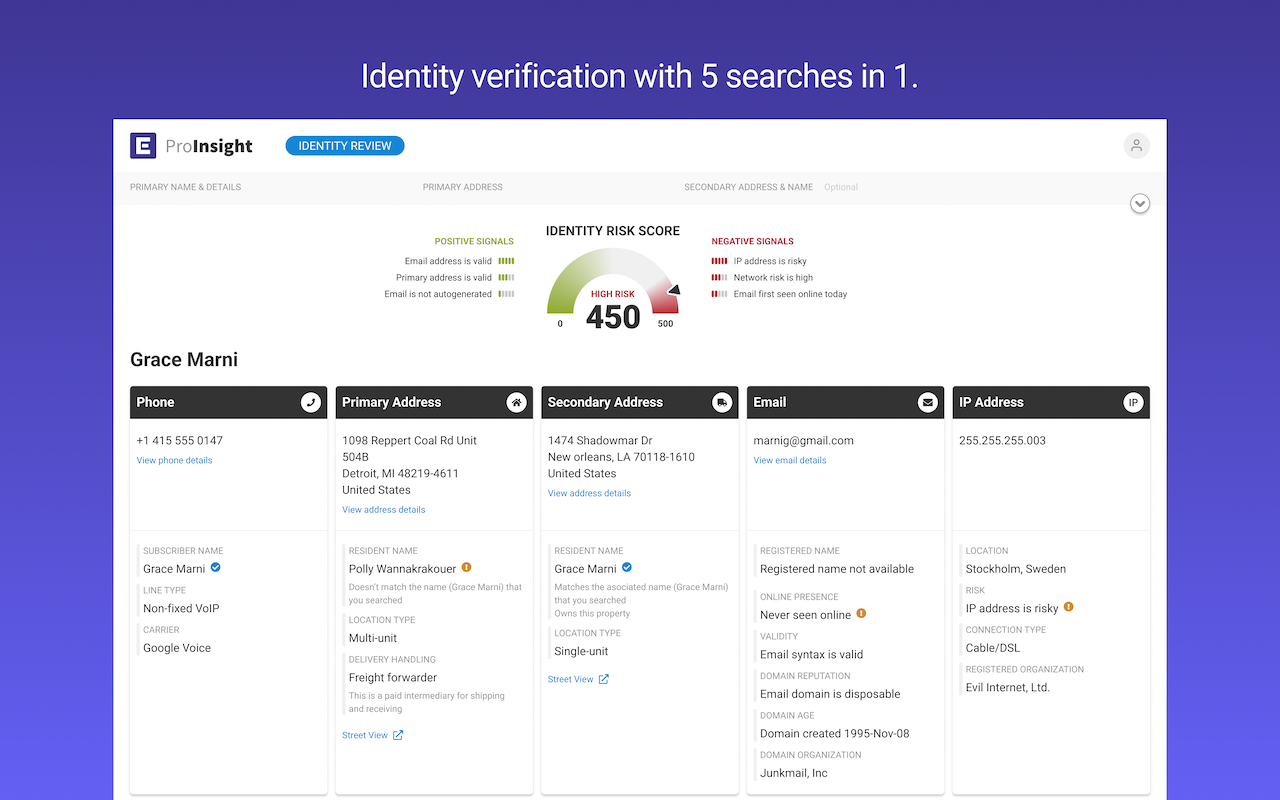Click Secondary Address & Name optional field
The width and height of the screenshot is (1280, 800).
click(770, 187)
